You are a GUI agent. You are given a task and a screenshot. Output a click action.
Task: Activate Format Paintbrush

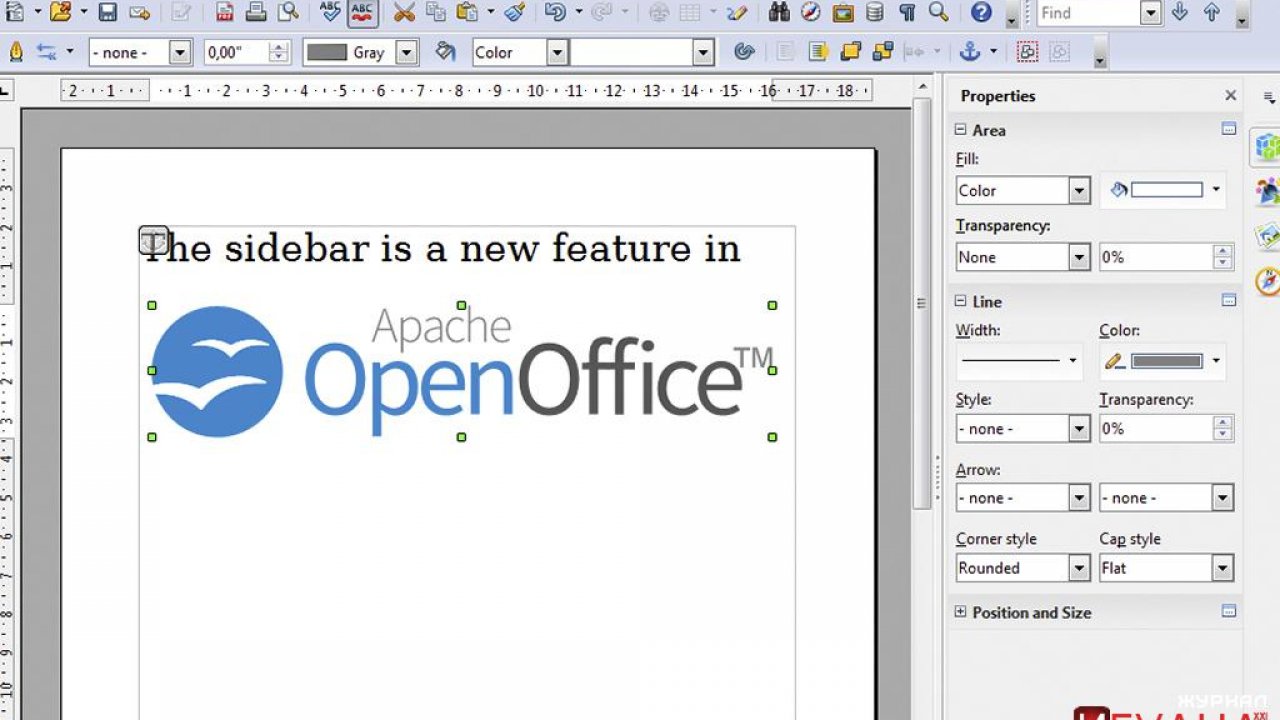(514, 12)
